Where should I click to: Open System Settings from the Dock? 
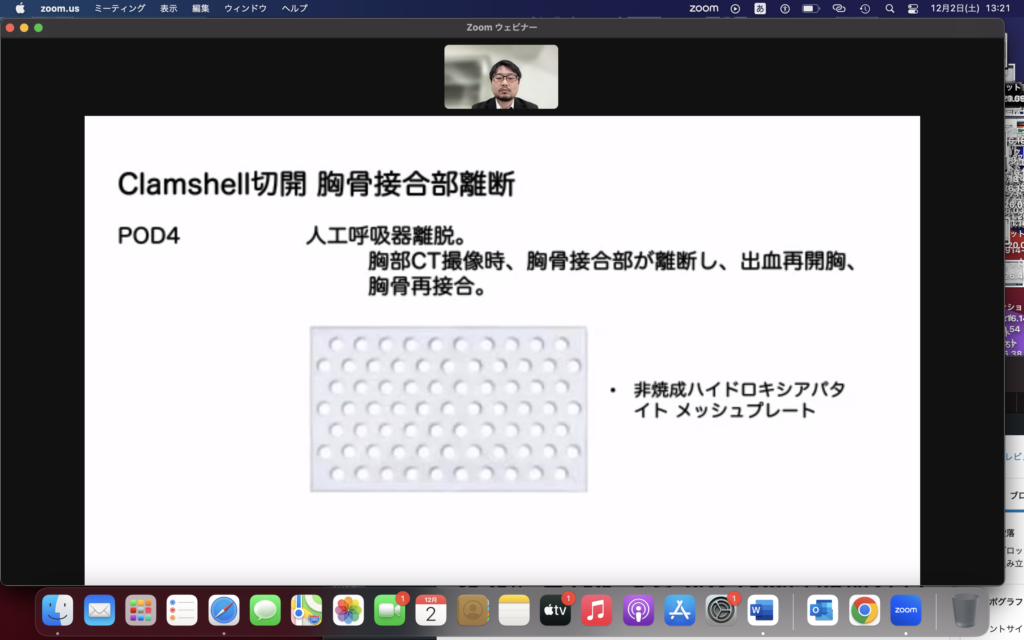(720, 609)
